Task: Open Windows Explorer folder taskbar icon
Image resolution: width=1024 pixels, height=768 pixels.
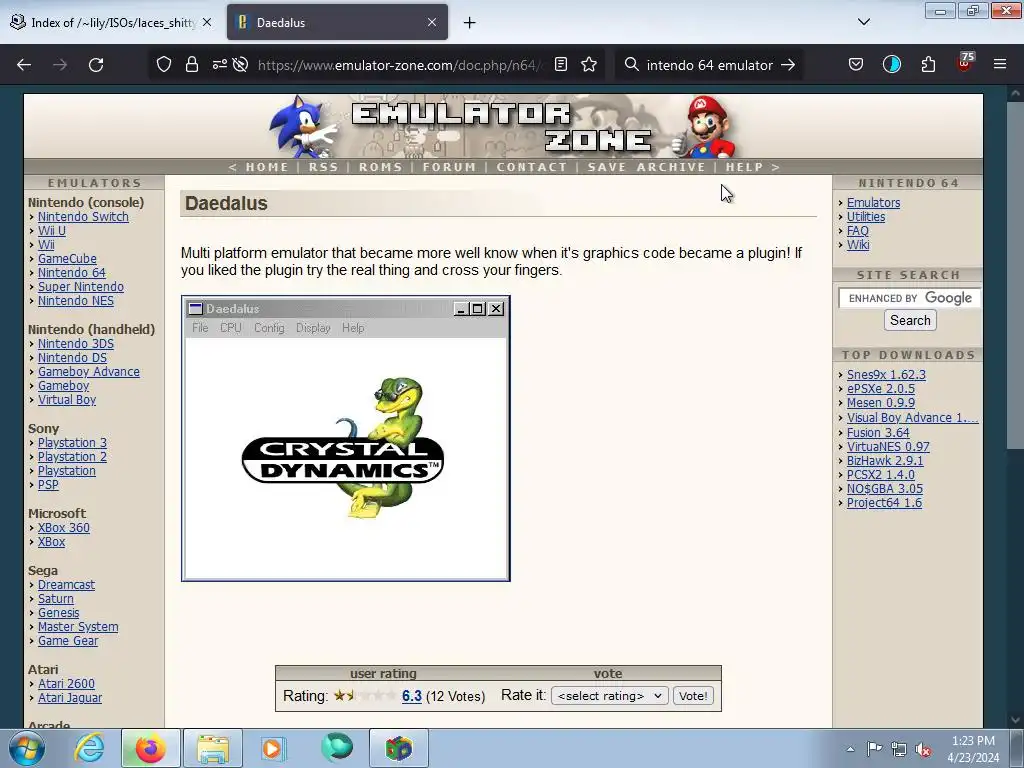Action: [213, 748]
